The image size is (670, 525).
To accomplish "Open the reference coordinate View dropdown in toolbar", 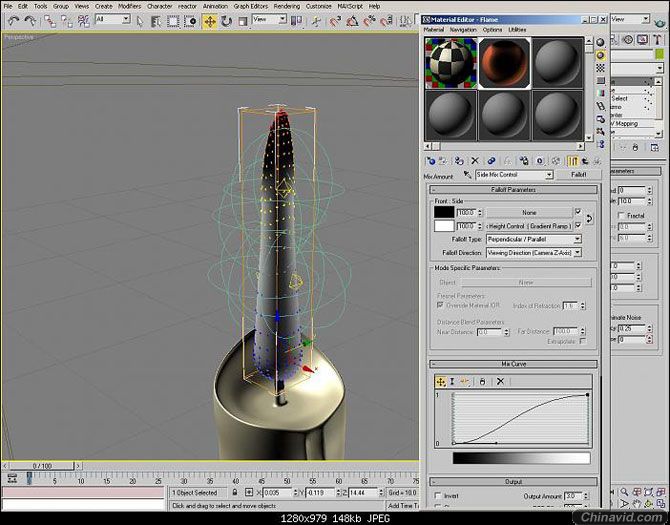I will pos(269,20).
